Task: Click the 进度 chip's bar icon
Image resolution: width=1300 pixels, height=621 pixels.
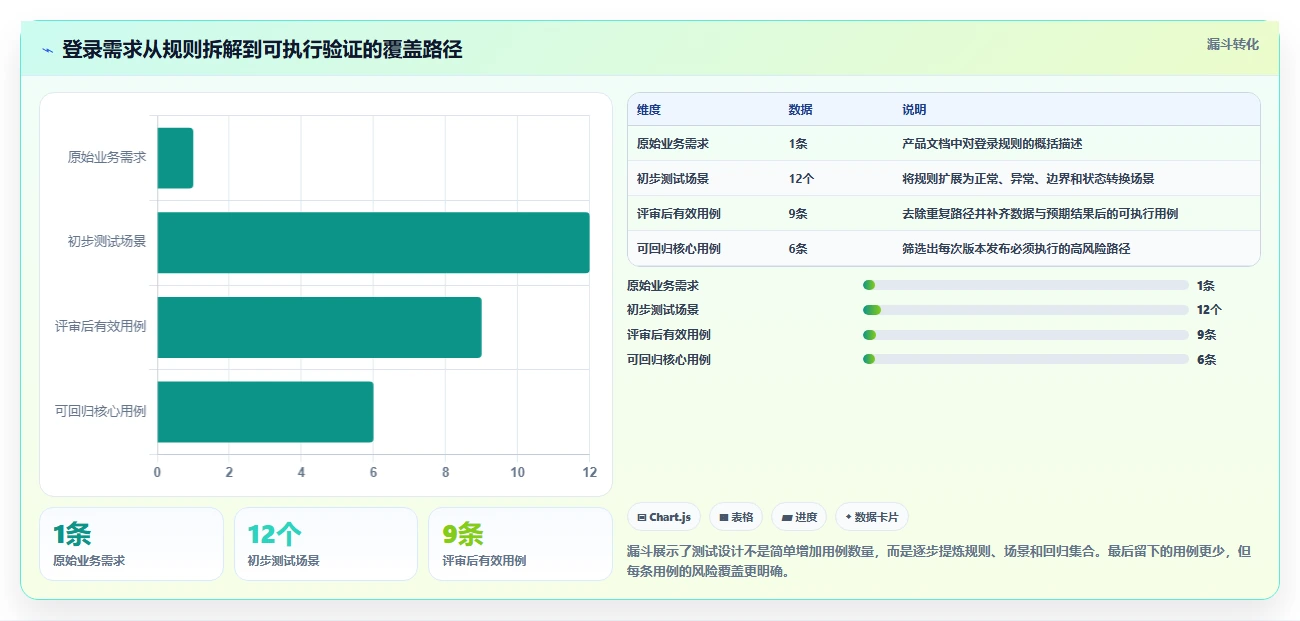Action: [787, 518]
